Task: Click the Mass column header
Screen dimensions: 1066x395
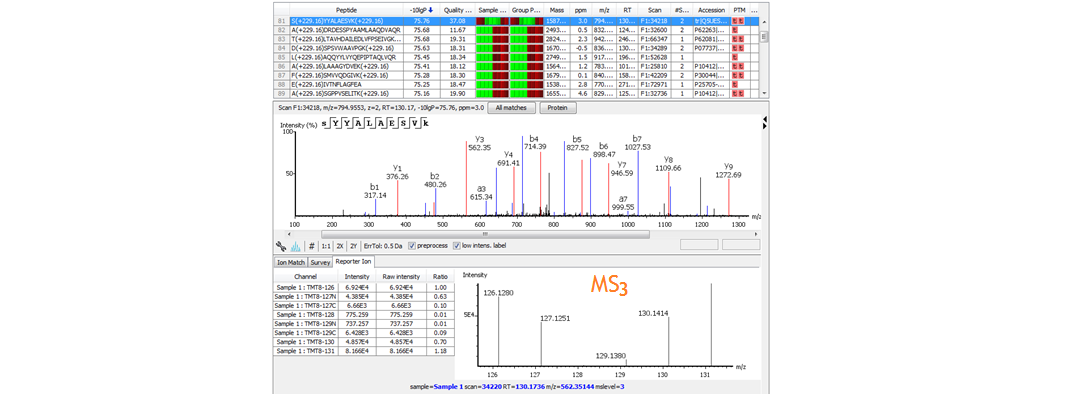Action: point(557,10)
